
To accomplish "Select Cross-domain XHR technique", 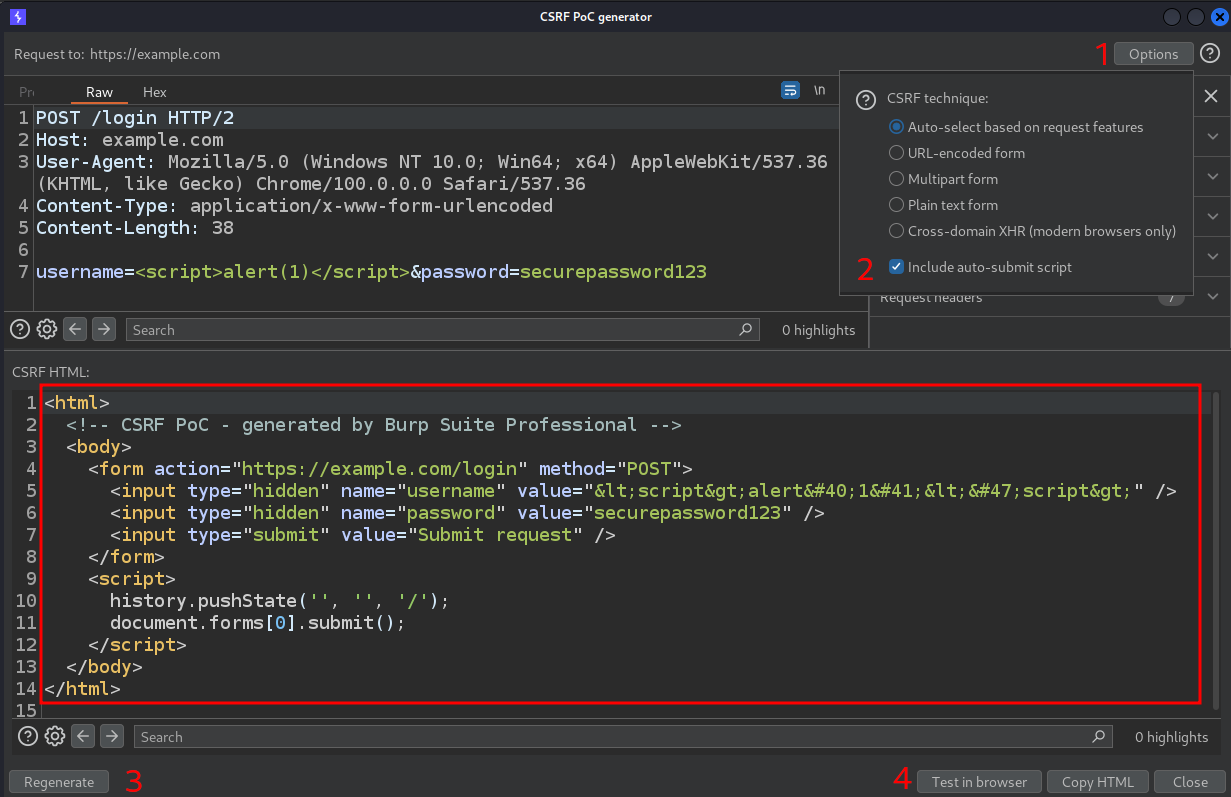I will coord(1032,231).
